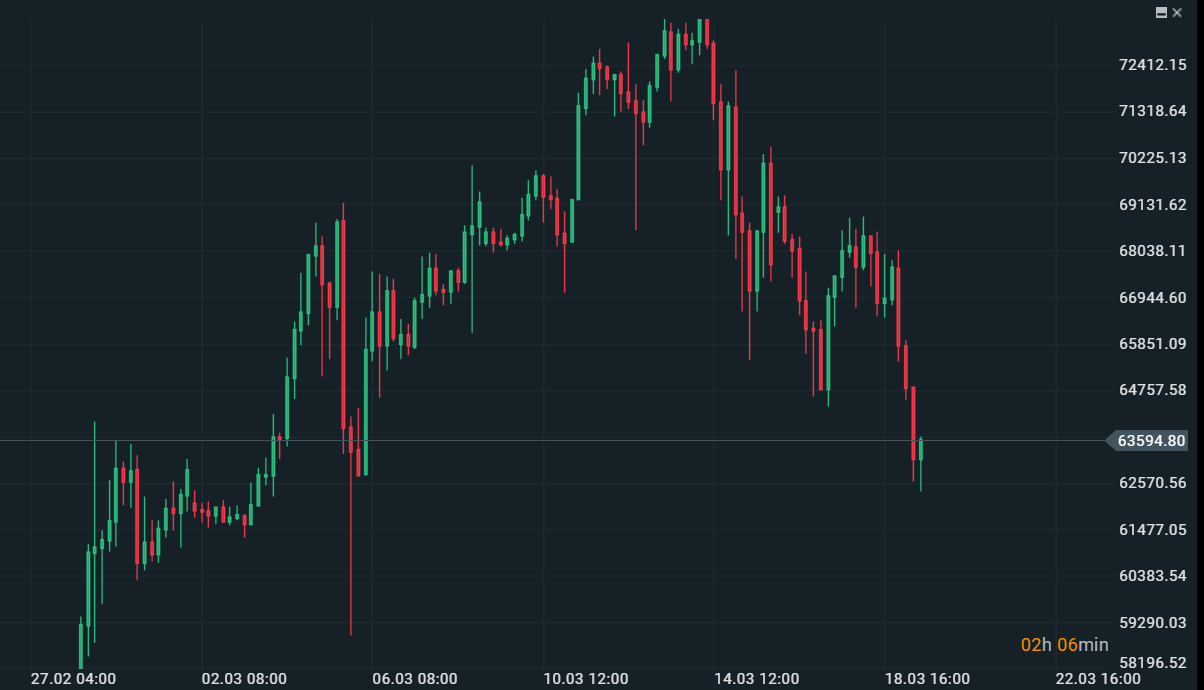The image size is (1204, 690).
Task: Click the 69131.62 price level label
Action: 1152,205
